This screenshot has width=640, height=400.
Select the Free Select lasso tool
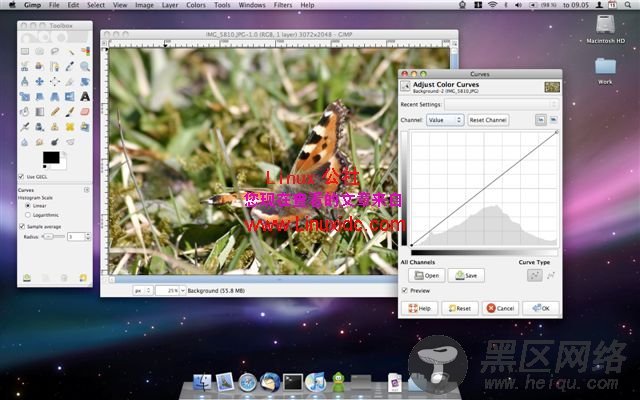tap(55, 51)
